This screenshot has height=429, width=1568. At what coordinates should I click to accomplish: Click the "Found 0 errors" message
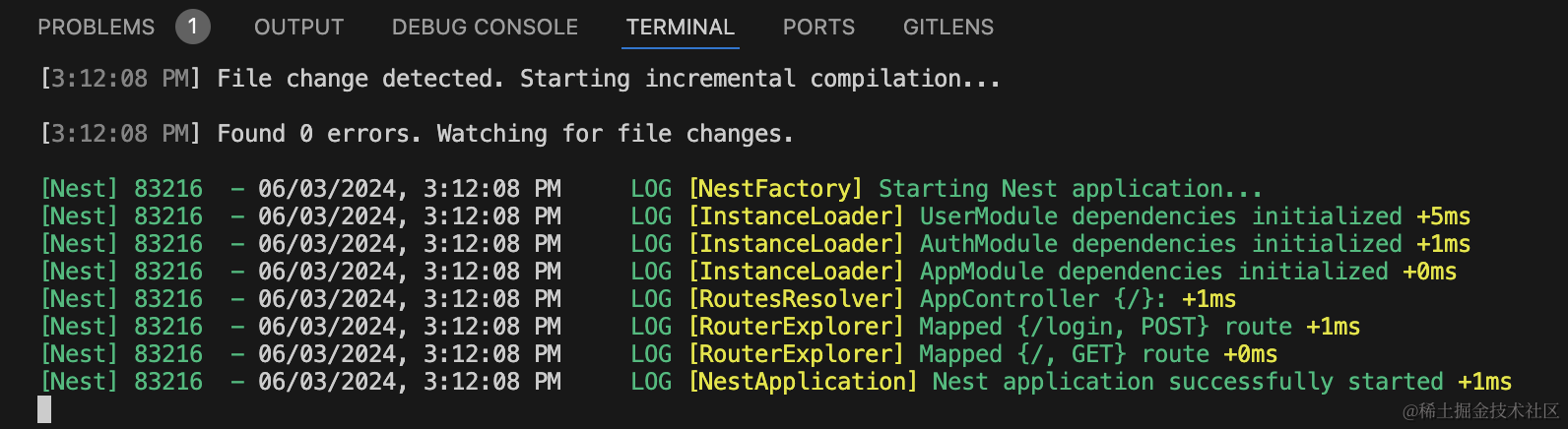point(504,134)
